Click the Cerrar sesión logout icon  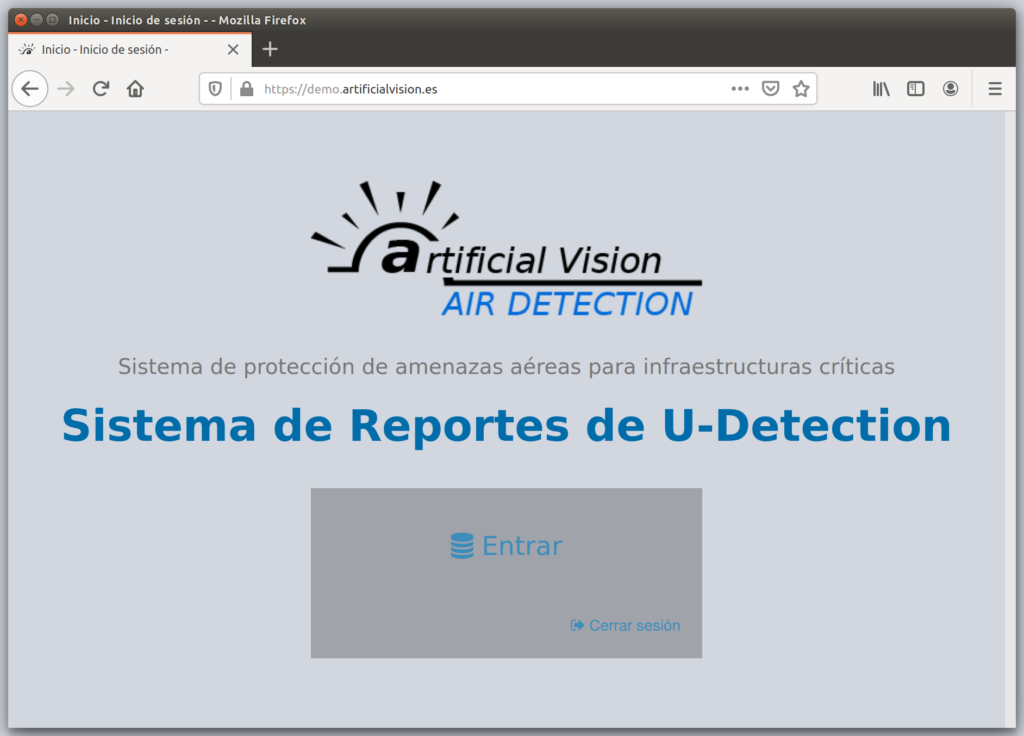[577, 626]
